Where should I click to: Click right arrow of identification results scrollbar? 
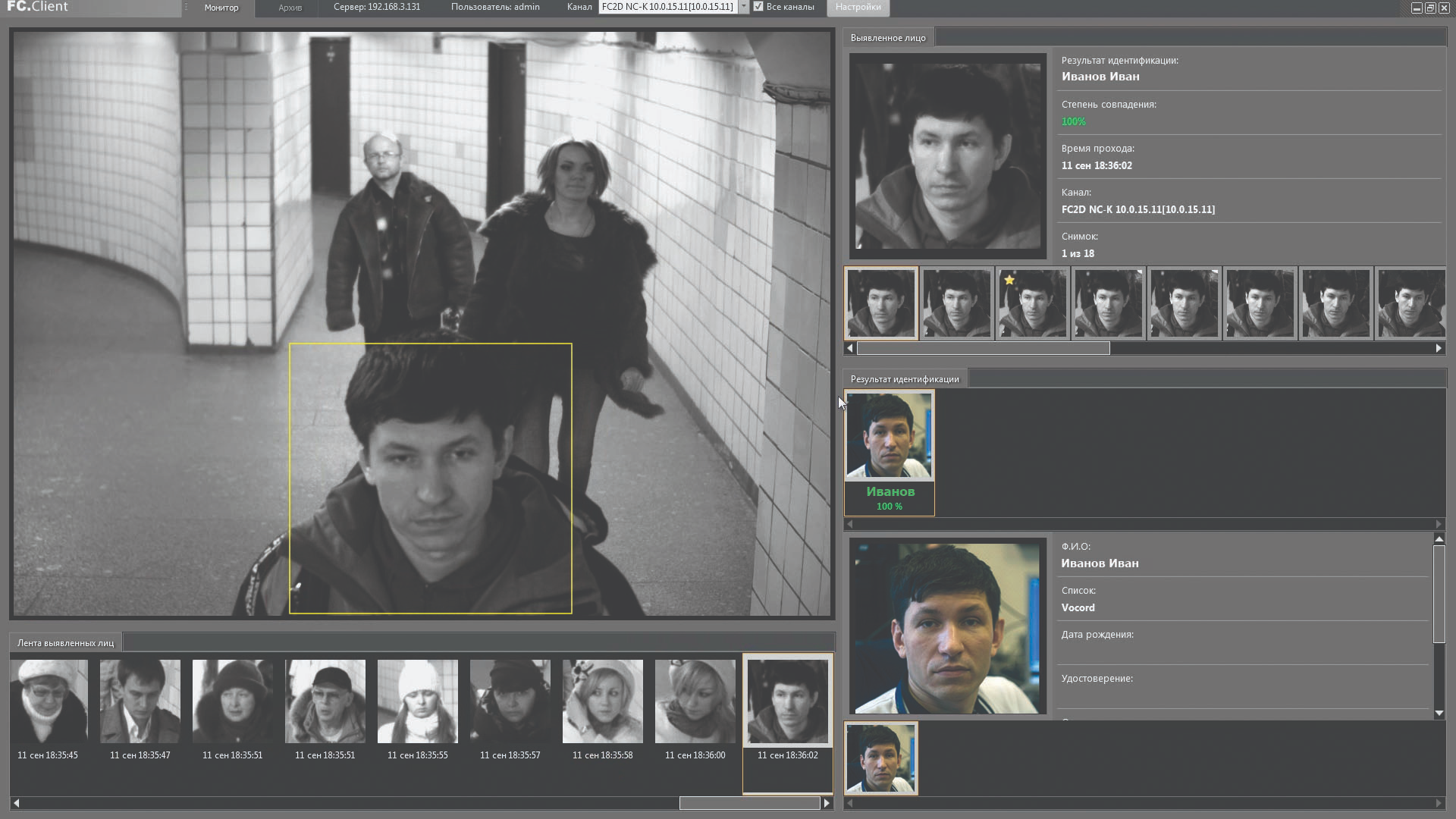1439,524
